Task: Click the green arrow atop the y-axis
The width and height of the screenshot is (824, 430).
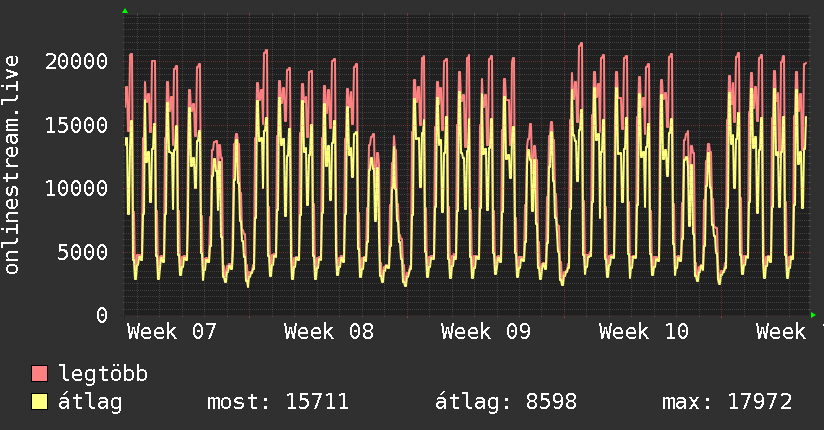Action: point(125,11)
